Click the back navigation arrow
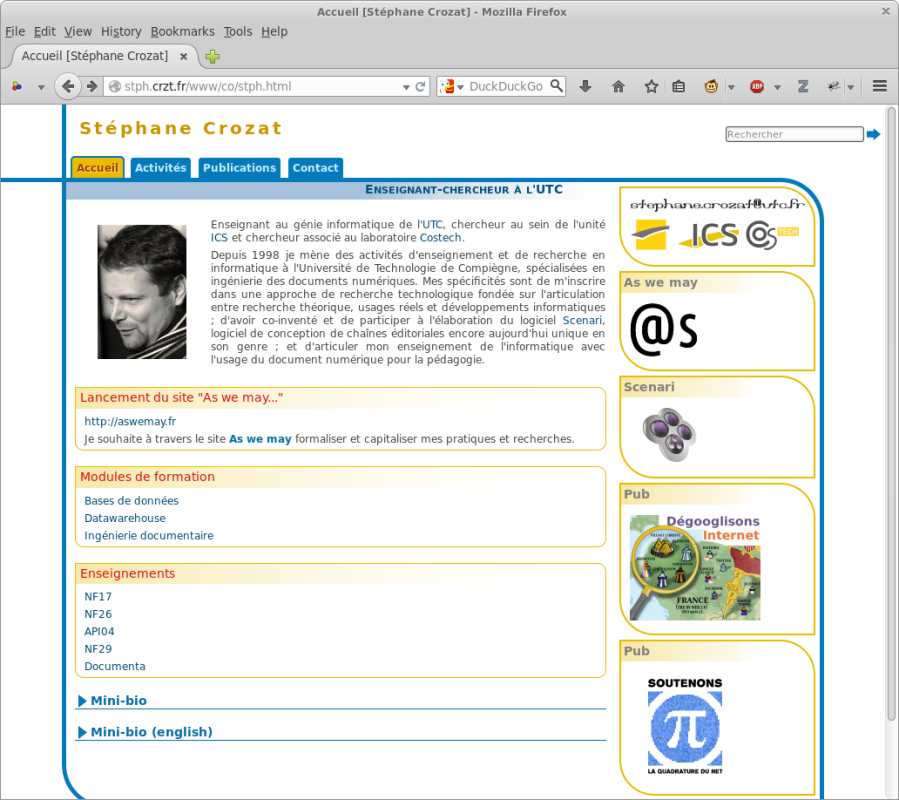Viewport: 899px width, 800px height. [68, 87]
